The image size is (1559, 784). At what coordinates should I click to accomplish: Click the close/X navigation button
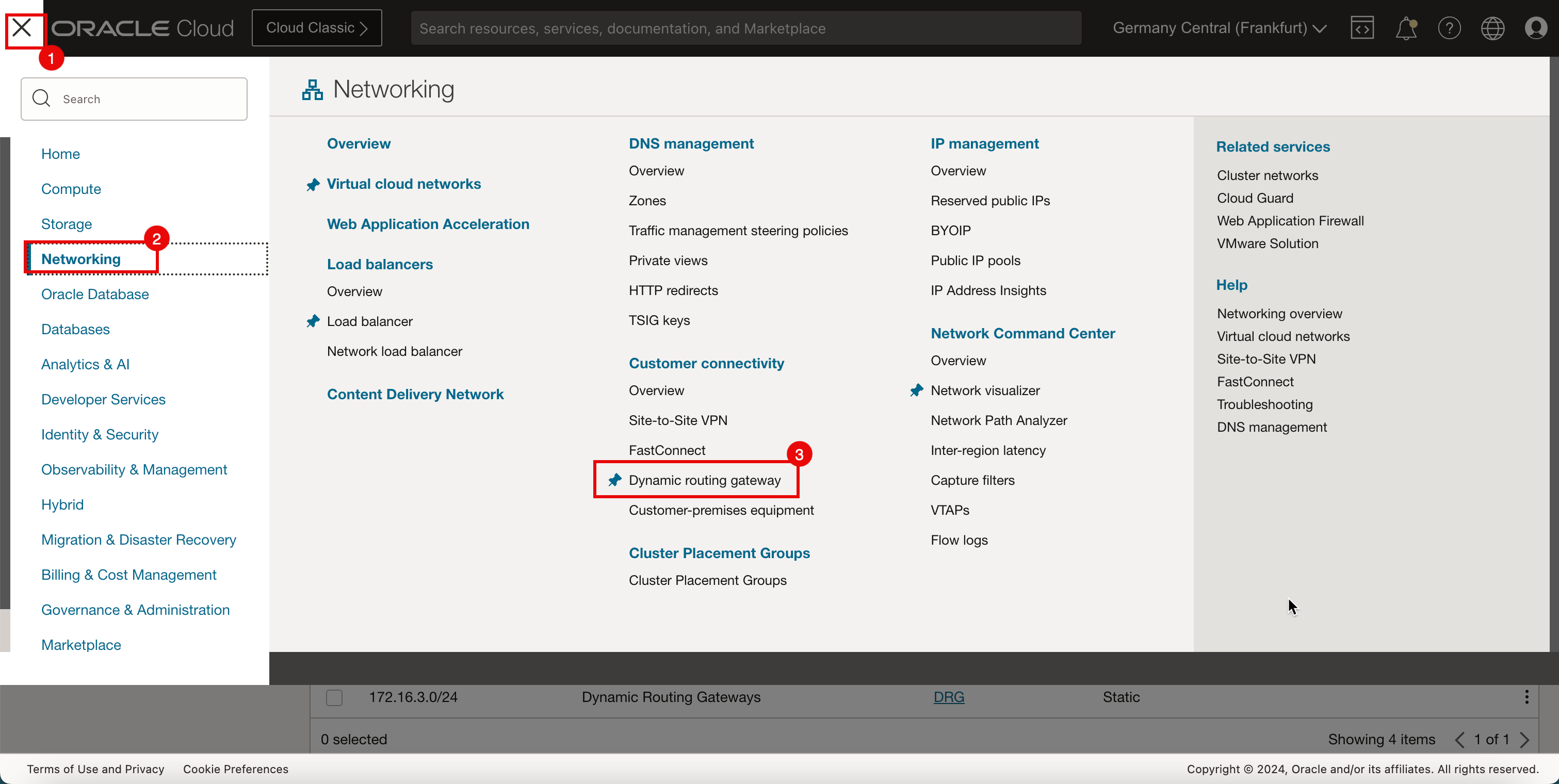pyautogui.click(x=22, y=27)
